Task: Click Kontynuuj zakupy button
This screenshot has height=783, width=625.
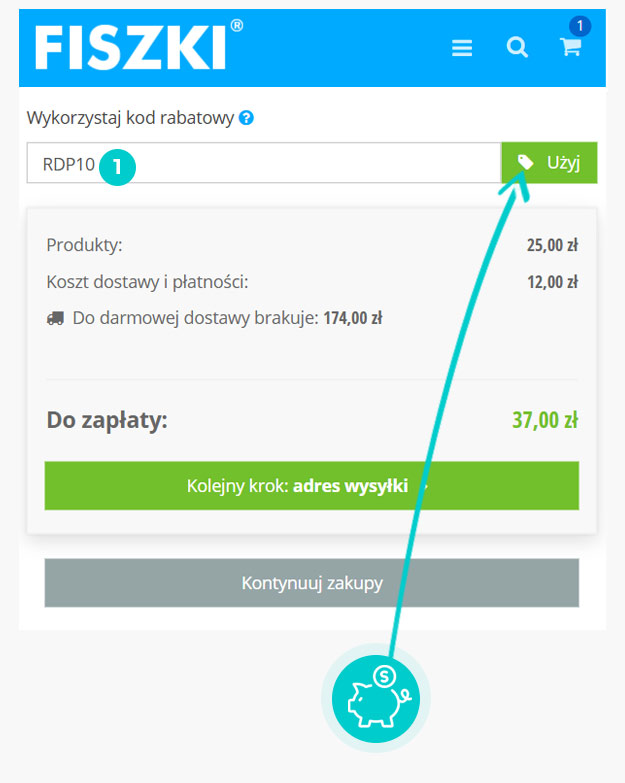Action: (312, 583)
